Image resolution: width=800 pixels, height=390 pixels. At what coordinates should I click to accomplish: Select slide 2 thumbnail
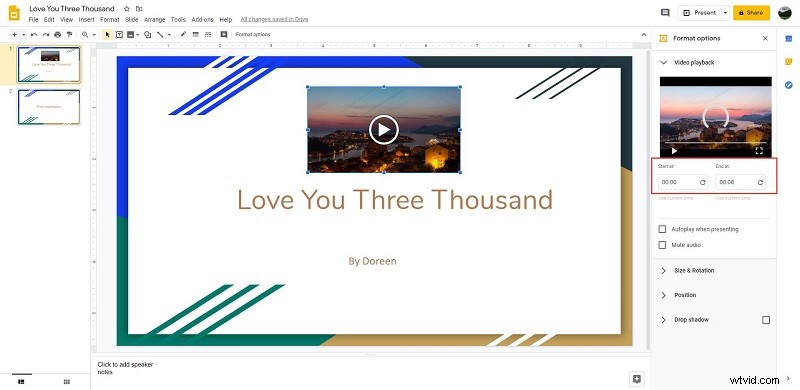(x=49, y=107)
